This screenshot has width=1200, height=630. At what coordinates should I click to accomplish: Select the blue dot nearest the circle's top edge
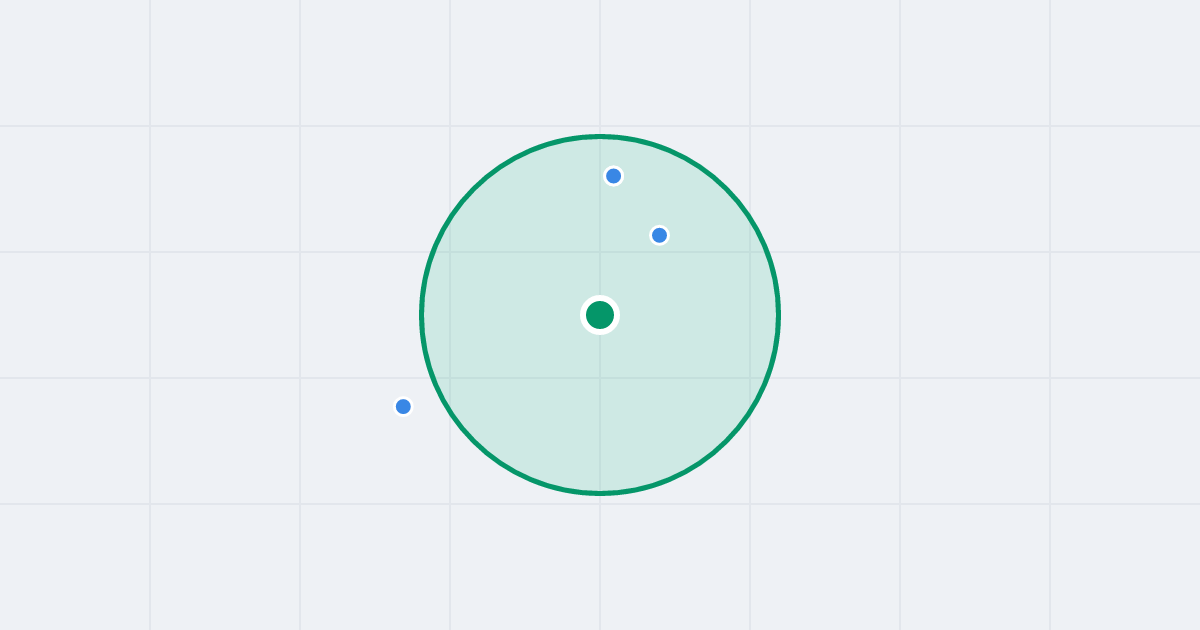pos(614,176)
